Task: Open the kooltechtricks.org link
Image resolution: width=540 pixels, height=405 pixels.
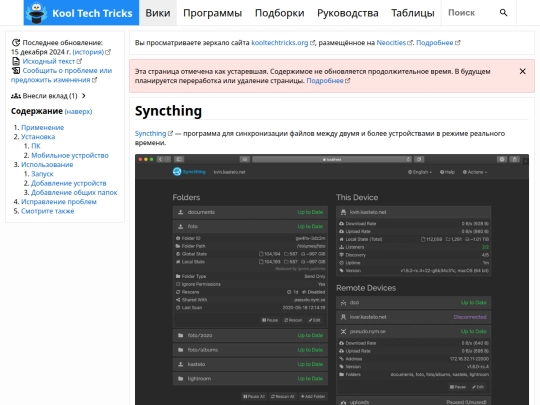Action: 283,43
